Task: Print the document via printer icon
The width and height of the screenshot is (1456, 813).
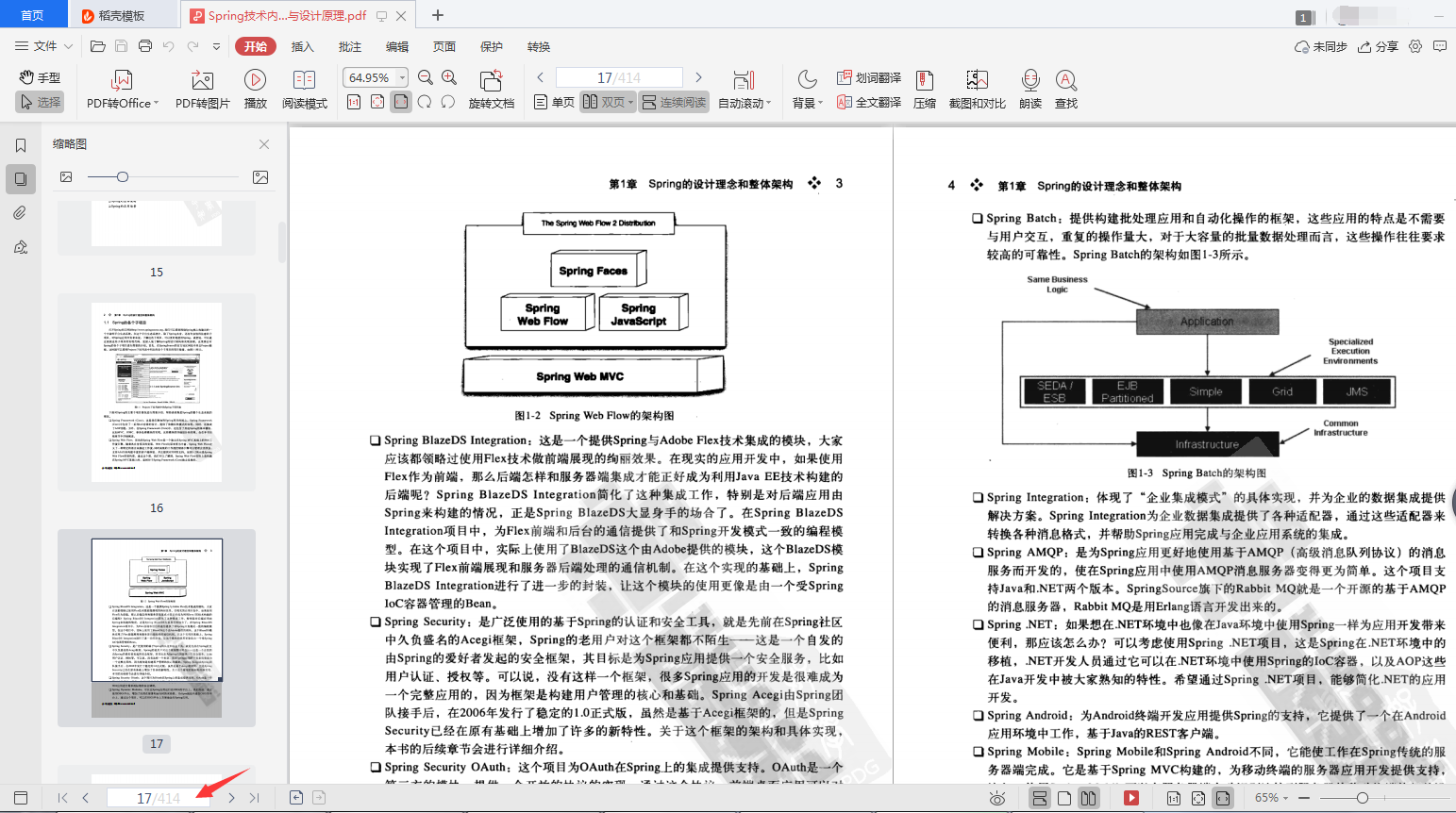Action: coord(144,46)
